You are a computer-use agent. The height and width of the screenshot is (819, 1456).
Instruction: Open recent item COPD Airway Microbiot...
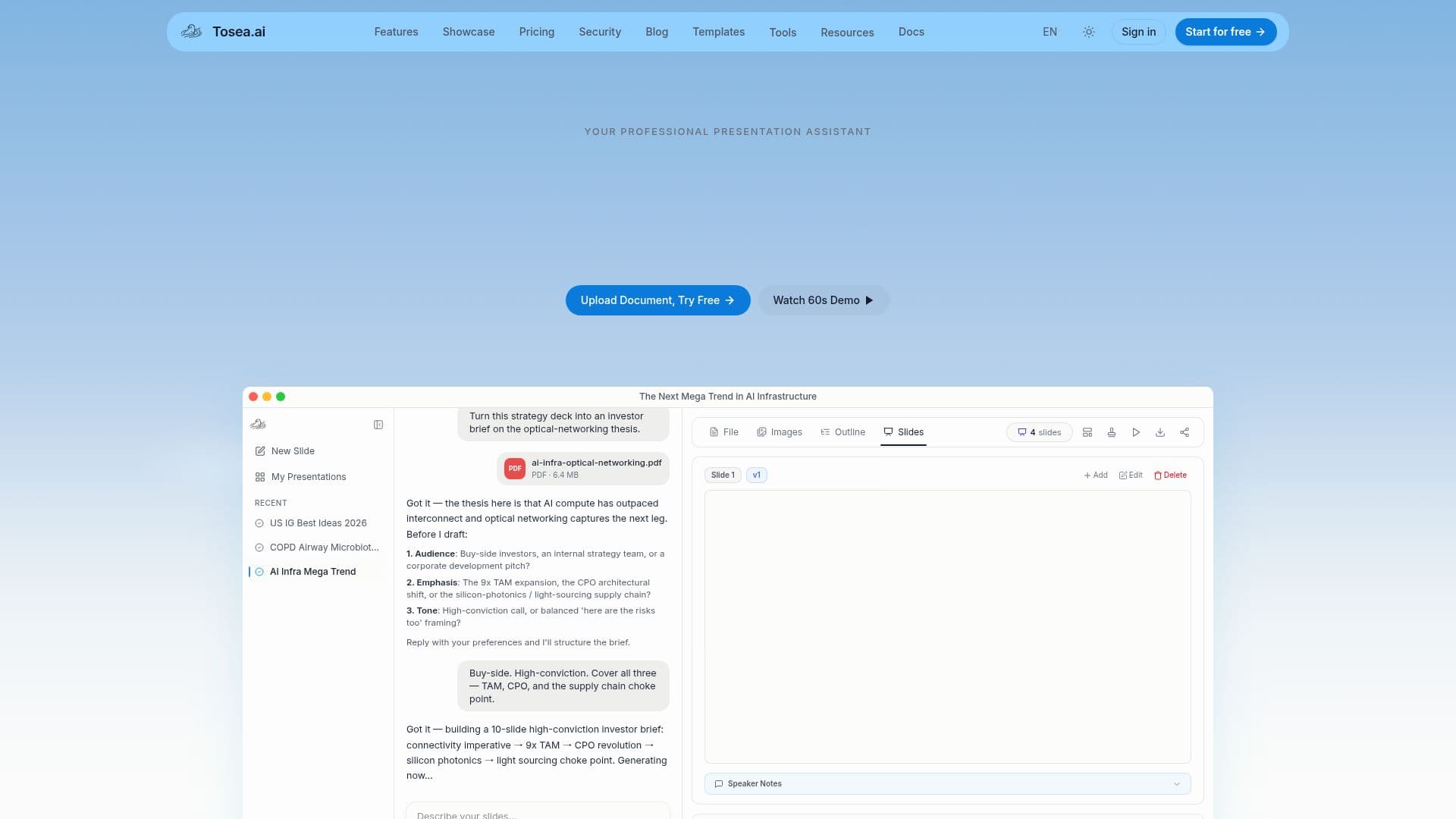click(x=318, y=548)
